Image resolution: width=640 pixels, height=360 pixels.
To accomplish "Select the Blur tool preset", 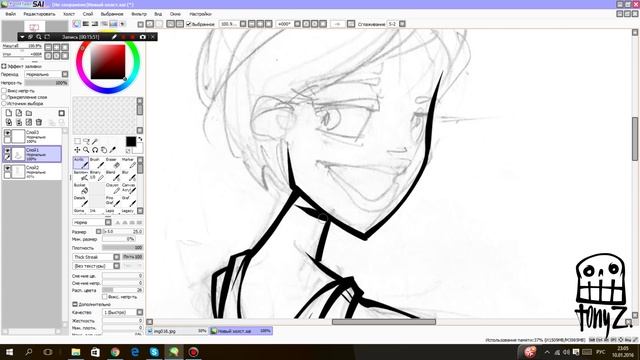I will click(x=129, y=176).
